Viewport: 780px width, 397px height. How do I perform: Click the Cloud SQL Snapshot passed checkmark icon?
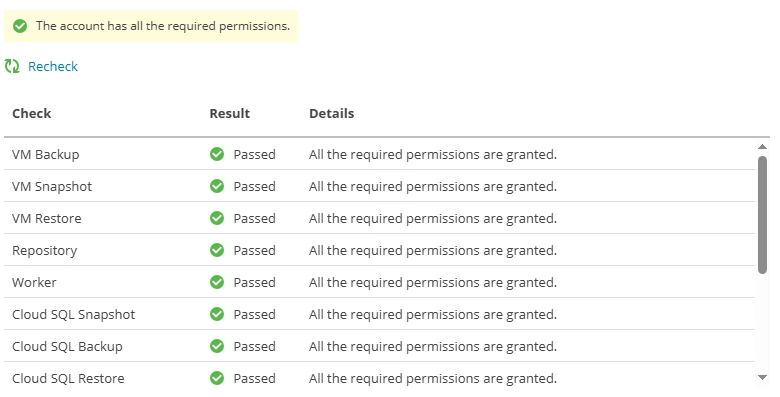217,314
